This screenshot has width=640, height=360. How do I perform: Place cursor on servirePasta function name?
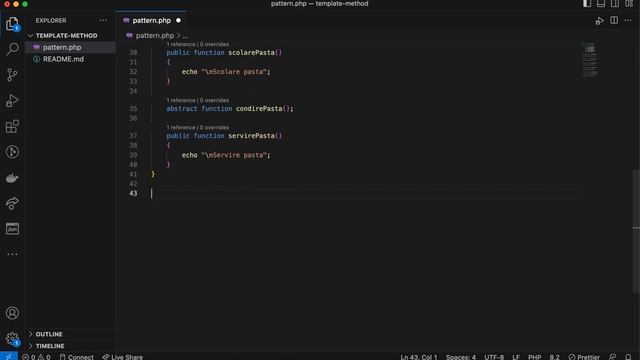pos(251,136)
